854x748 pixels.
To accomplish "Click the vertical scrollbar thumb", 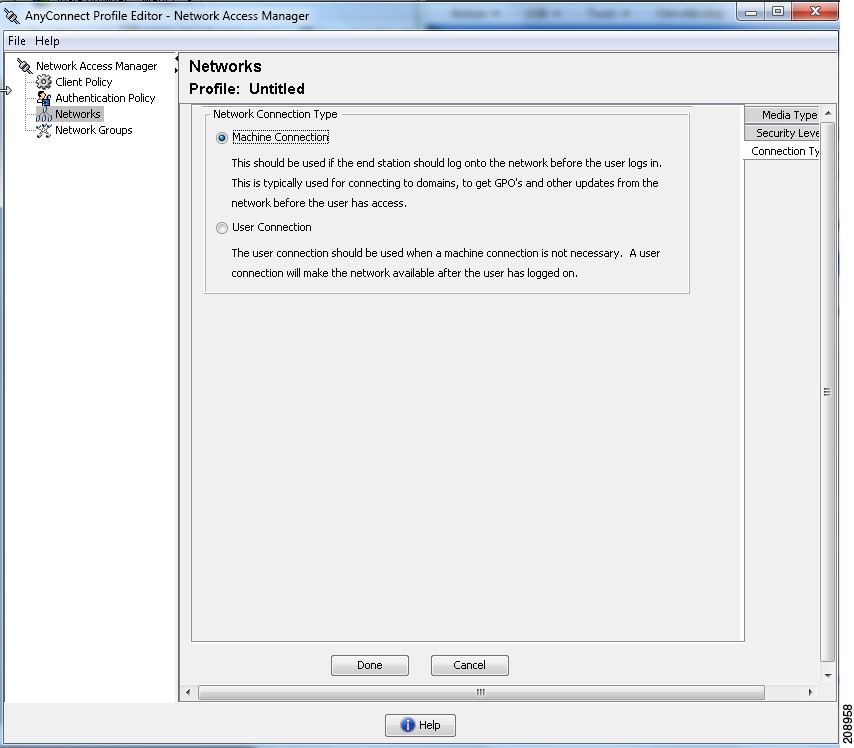I will pyautogui.click(x=828, y=392).
